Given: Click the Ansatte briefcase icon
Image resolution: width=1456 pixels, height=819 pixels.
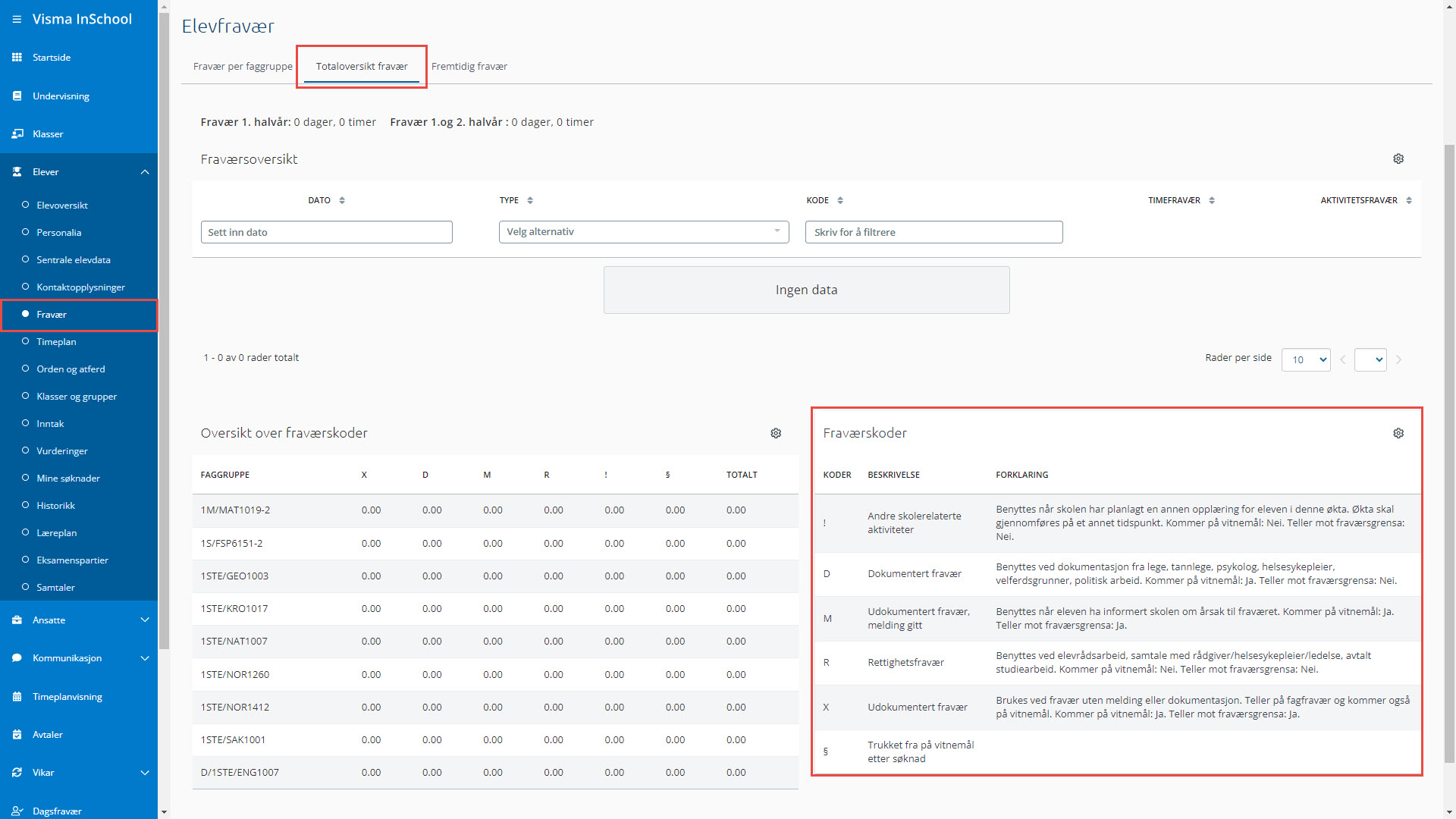Looking at the screenshot, I should point(17,620).
